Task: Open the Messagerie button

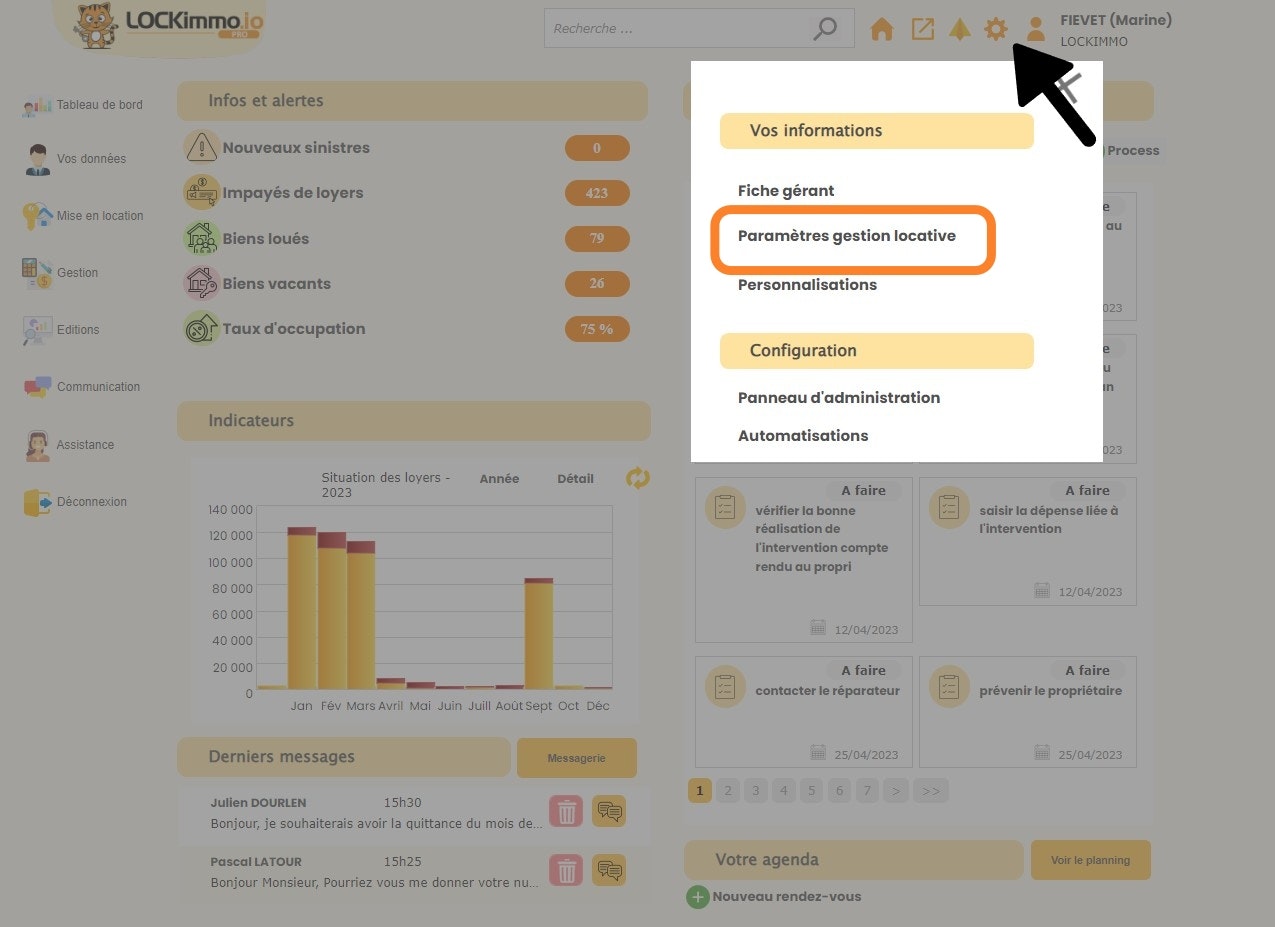Action: 576,758
